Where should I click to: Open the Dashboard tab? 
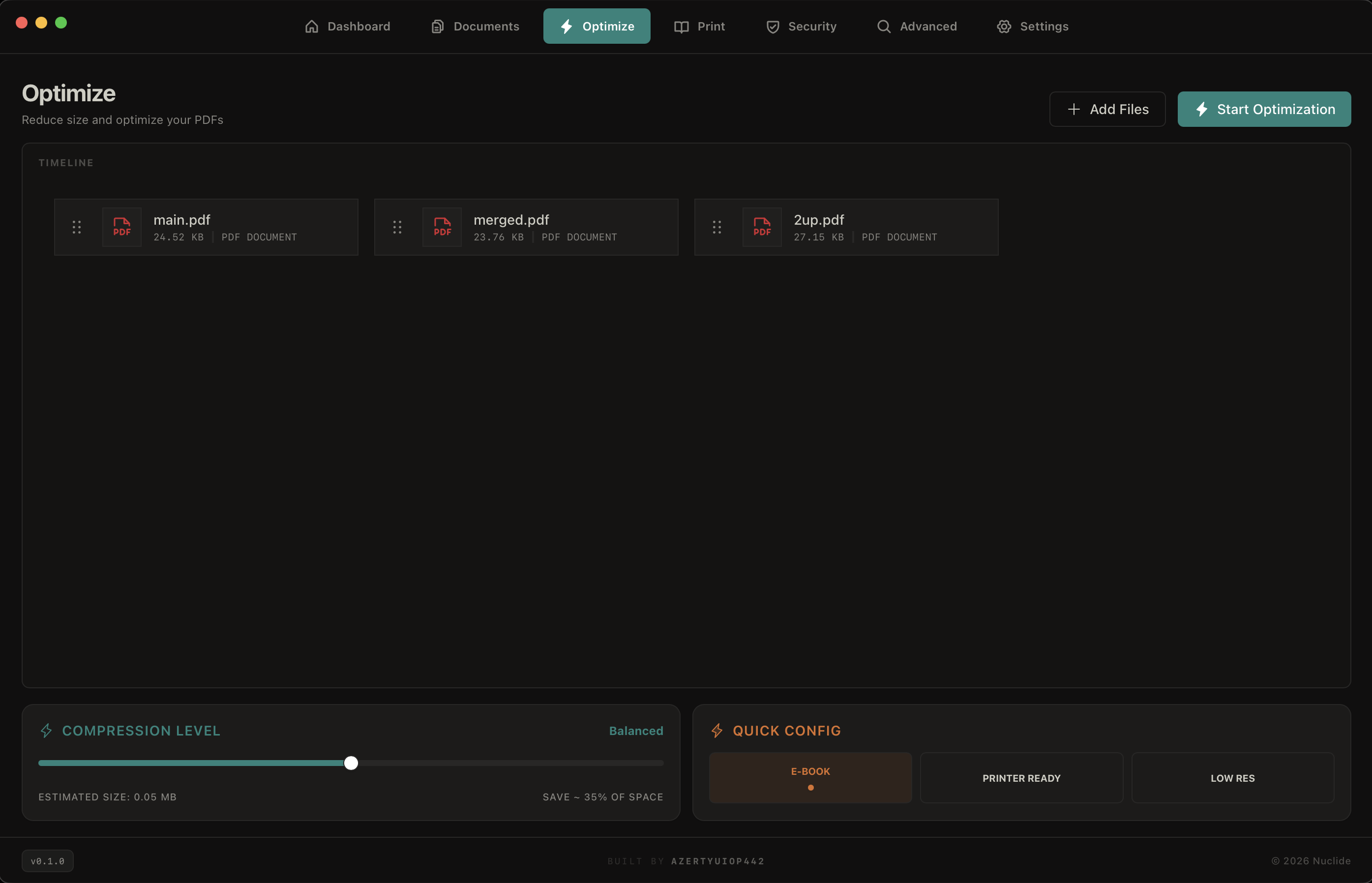coord(348,27)
